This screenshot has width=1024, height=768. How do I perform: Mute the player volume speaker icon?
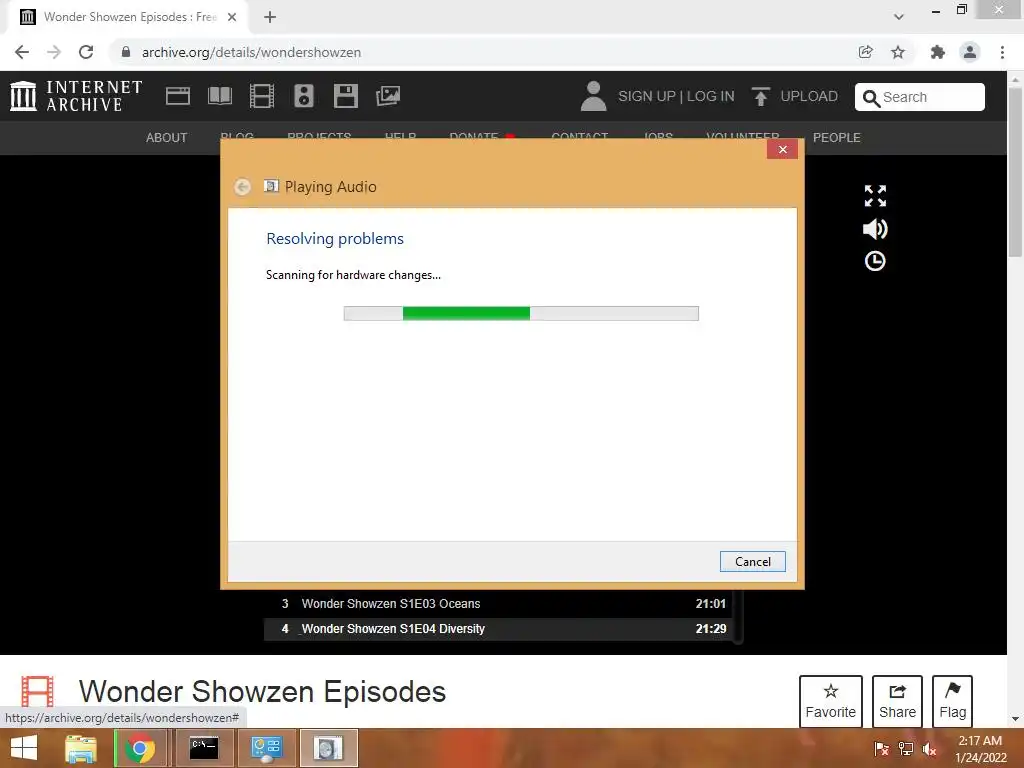875,229
